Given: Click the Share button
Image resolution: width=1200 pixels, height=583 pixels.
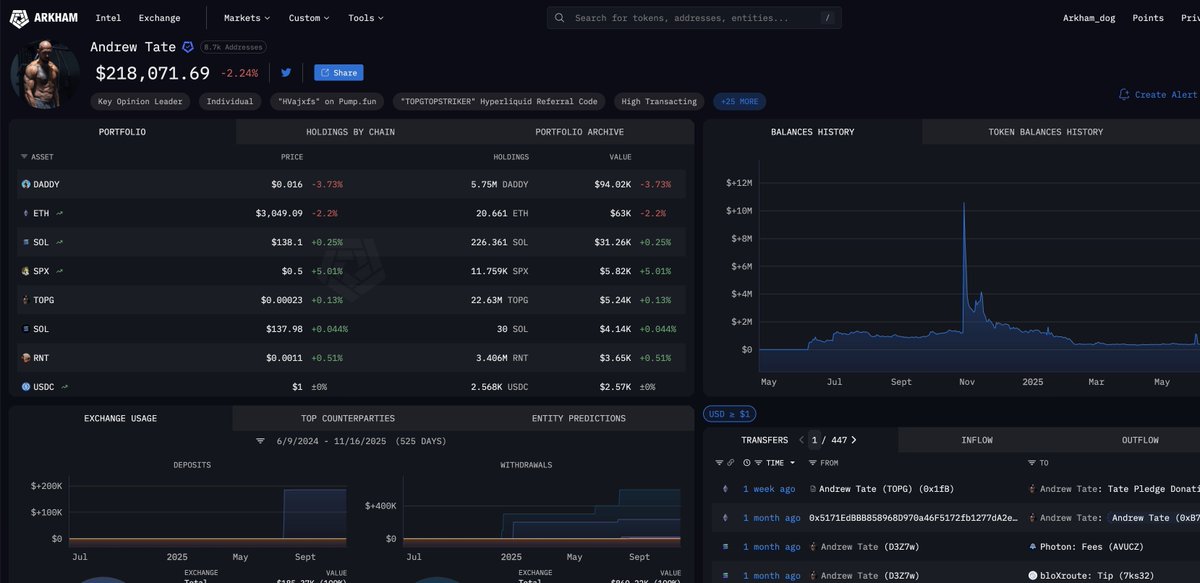Looking at the screenshot, I should coord(338,73).
